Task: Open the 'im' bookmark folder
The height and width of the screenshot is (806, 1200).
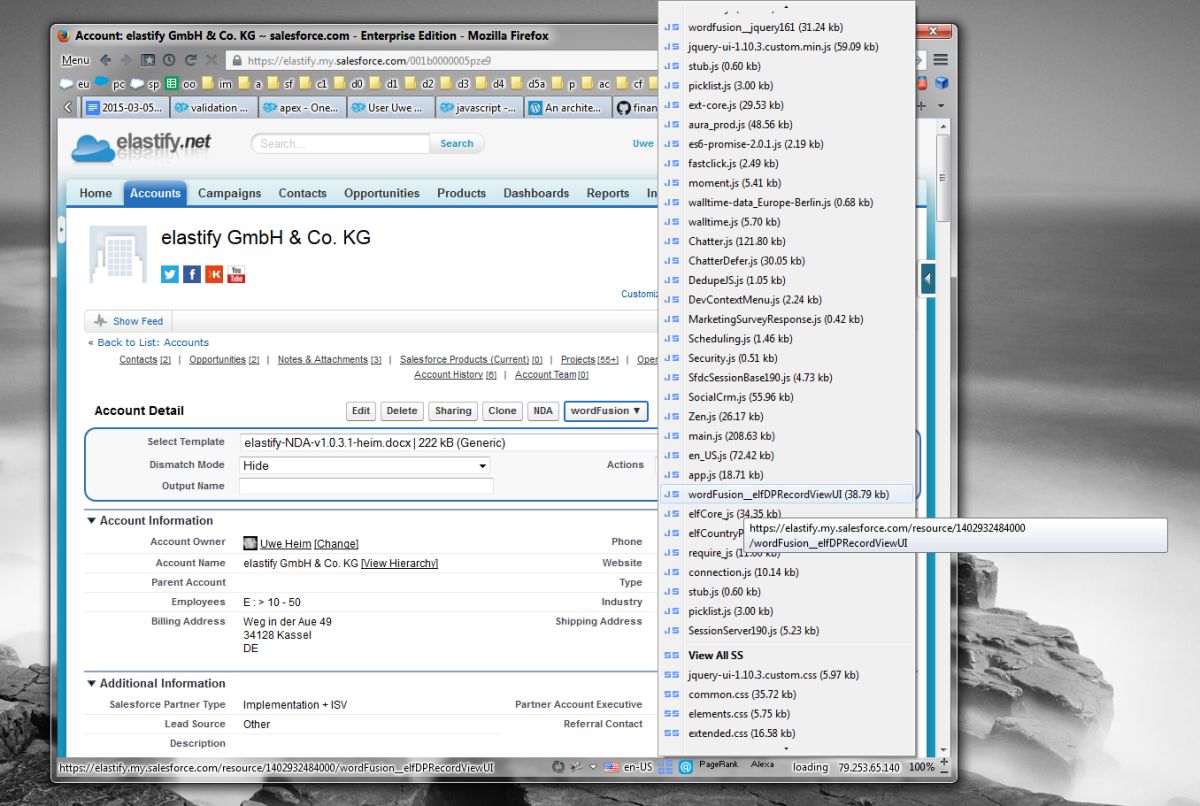Action: pos(217,84)
